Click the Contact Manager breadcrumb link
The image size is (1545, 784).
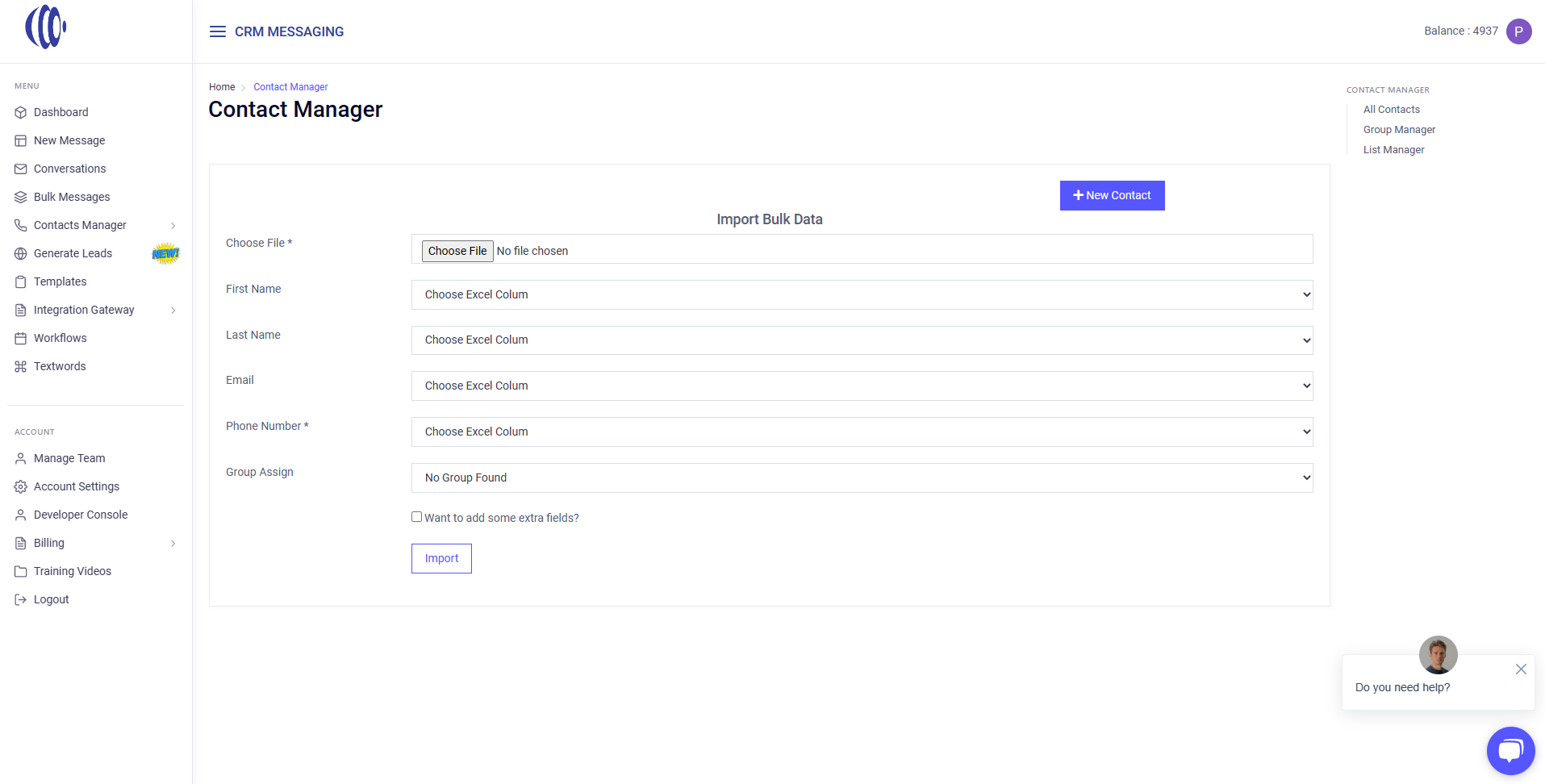coord(290,87)
